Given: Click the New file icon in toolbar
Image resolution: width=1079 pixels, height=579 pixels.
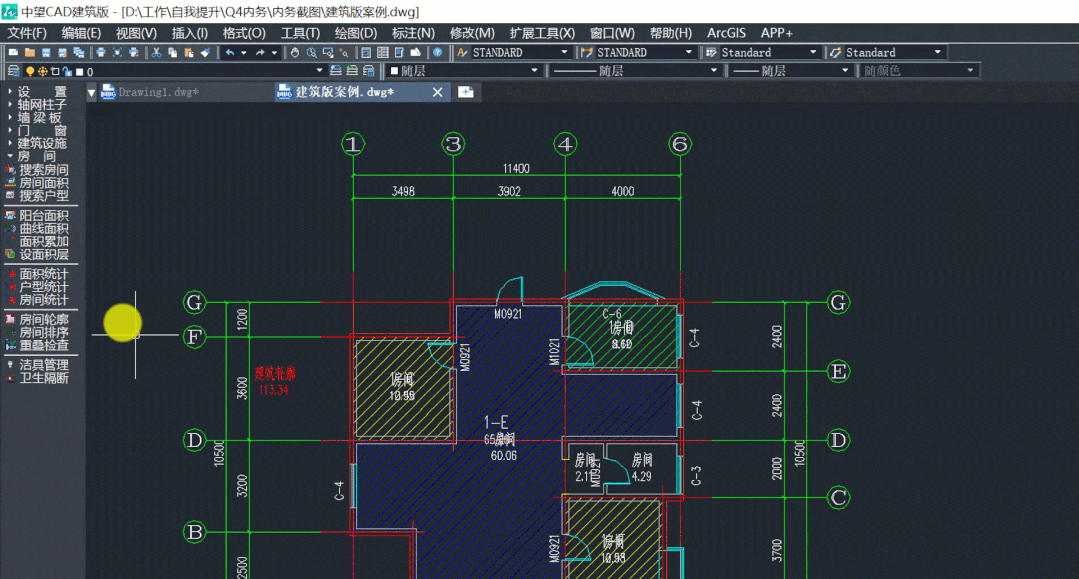Looking at the screenshot, I should (x=13, y=52).
